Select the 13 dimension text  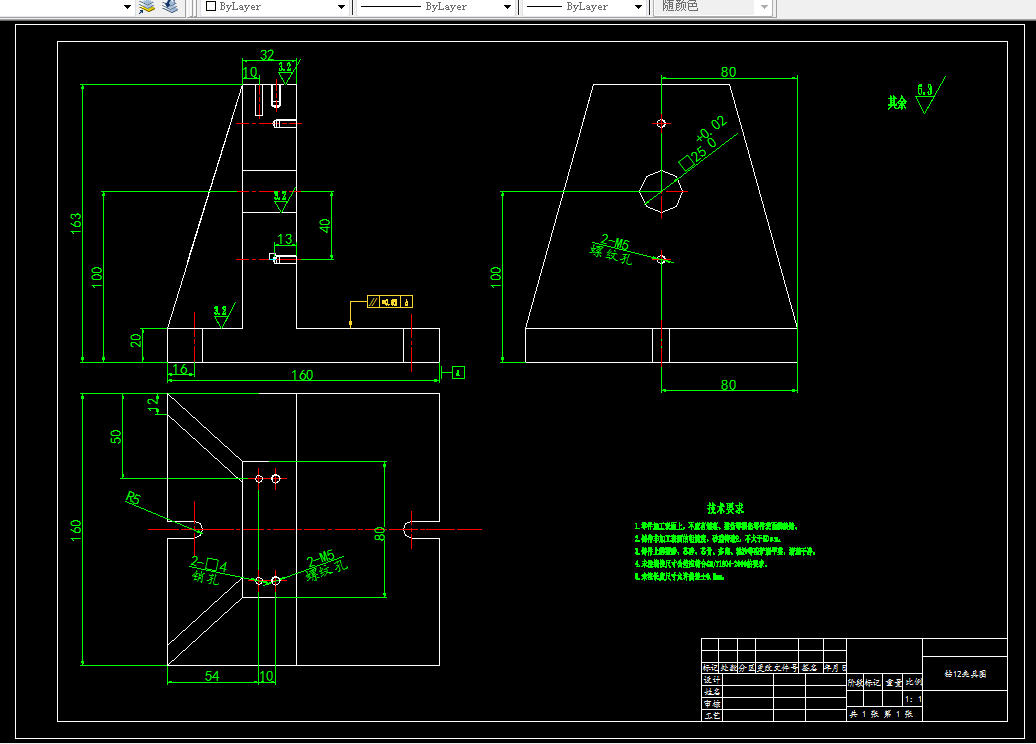tap(285, 239)
